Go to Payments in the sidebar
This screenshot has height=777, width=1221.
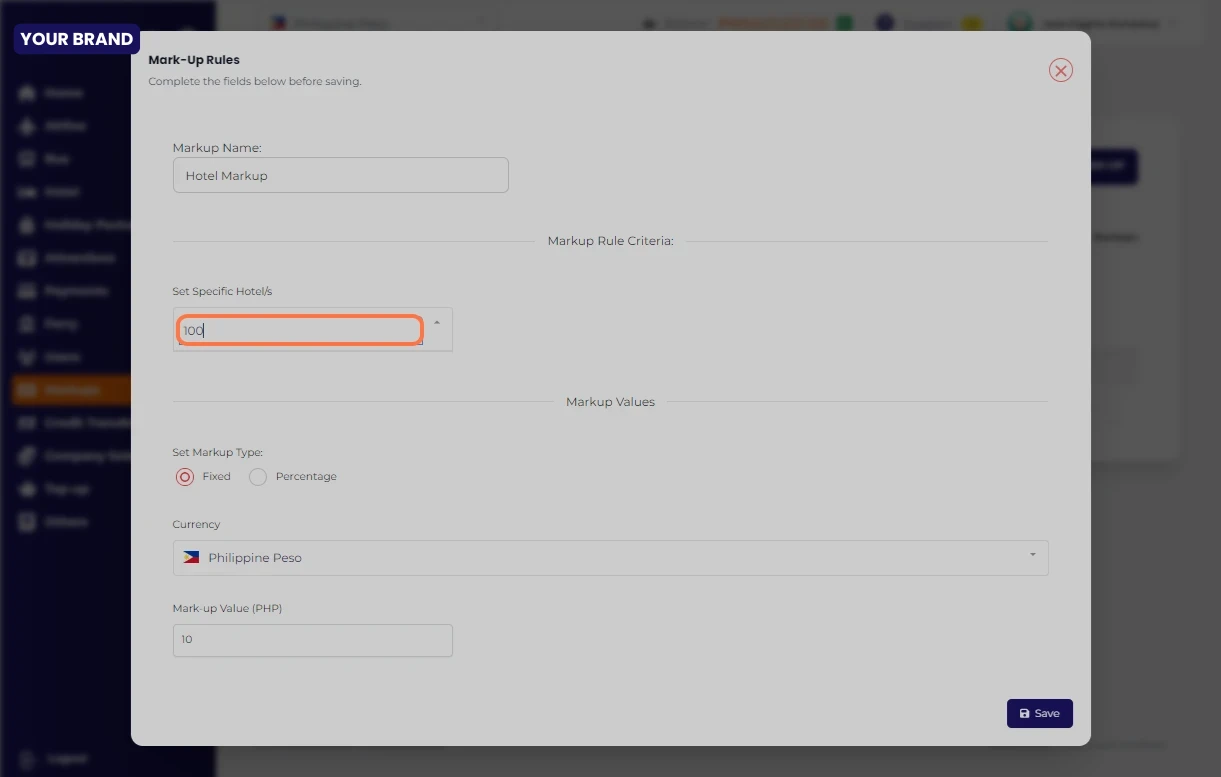pos(70,291)
